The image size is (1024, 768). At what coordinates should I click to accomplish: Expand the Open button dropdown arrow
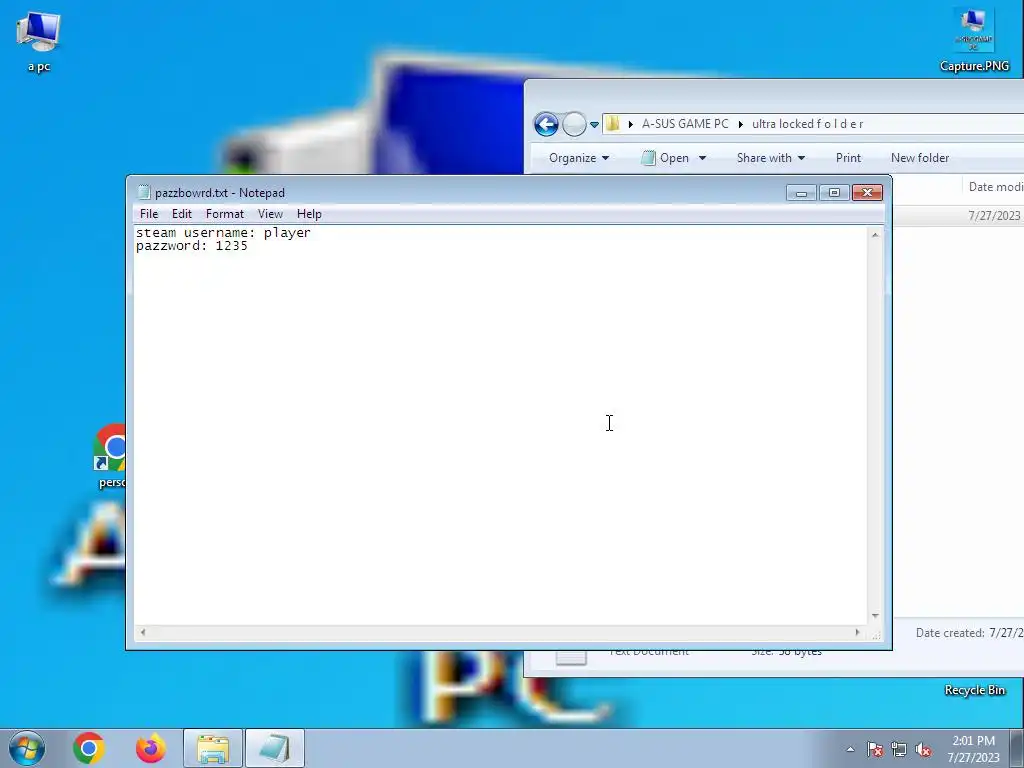pos(702,158)
